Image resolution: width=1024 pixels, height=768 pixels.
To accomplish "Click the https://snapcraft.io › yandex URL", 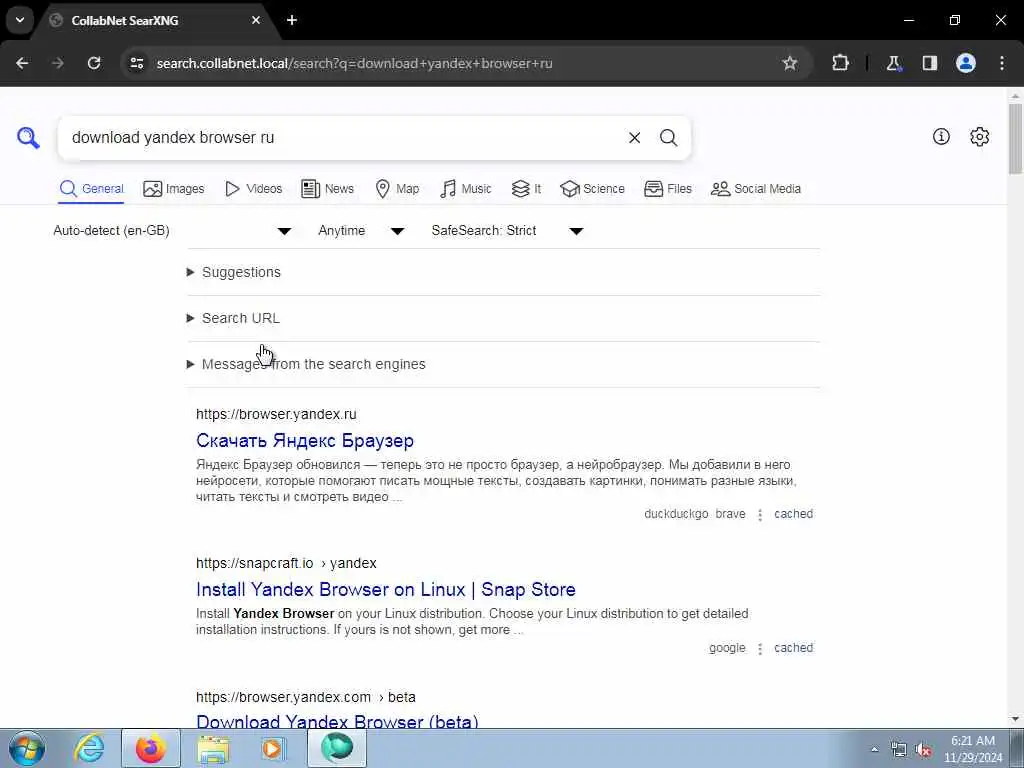I will tap(286, 563).
